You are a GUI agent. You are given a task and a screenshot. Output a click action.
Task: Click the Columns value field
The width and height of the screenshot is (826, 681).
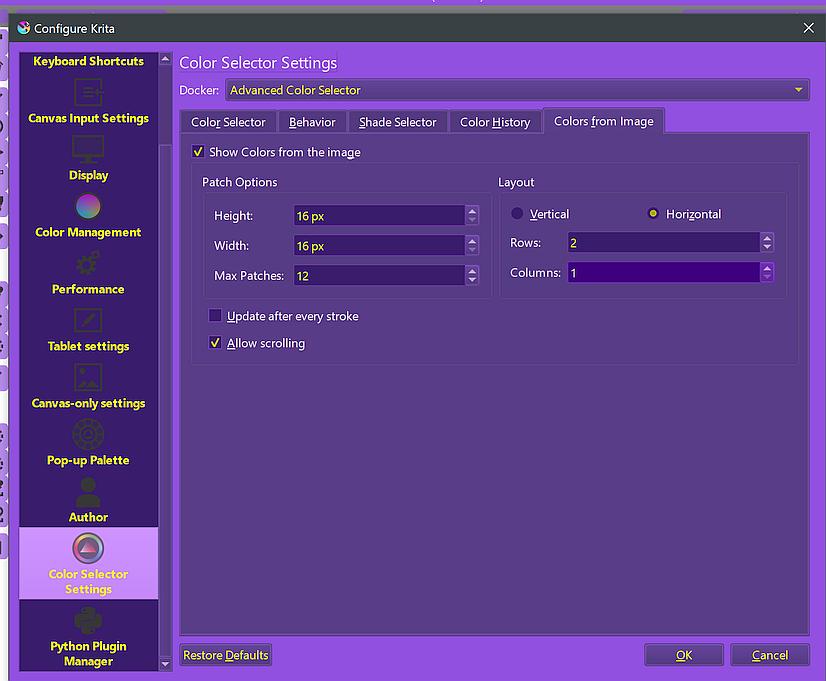pyautogui.click(x=664, y=272)
